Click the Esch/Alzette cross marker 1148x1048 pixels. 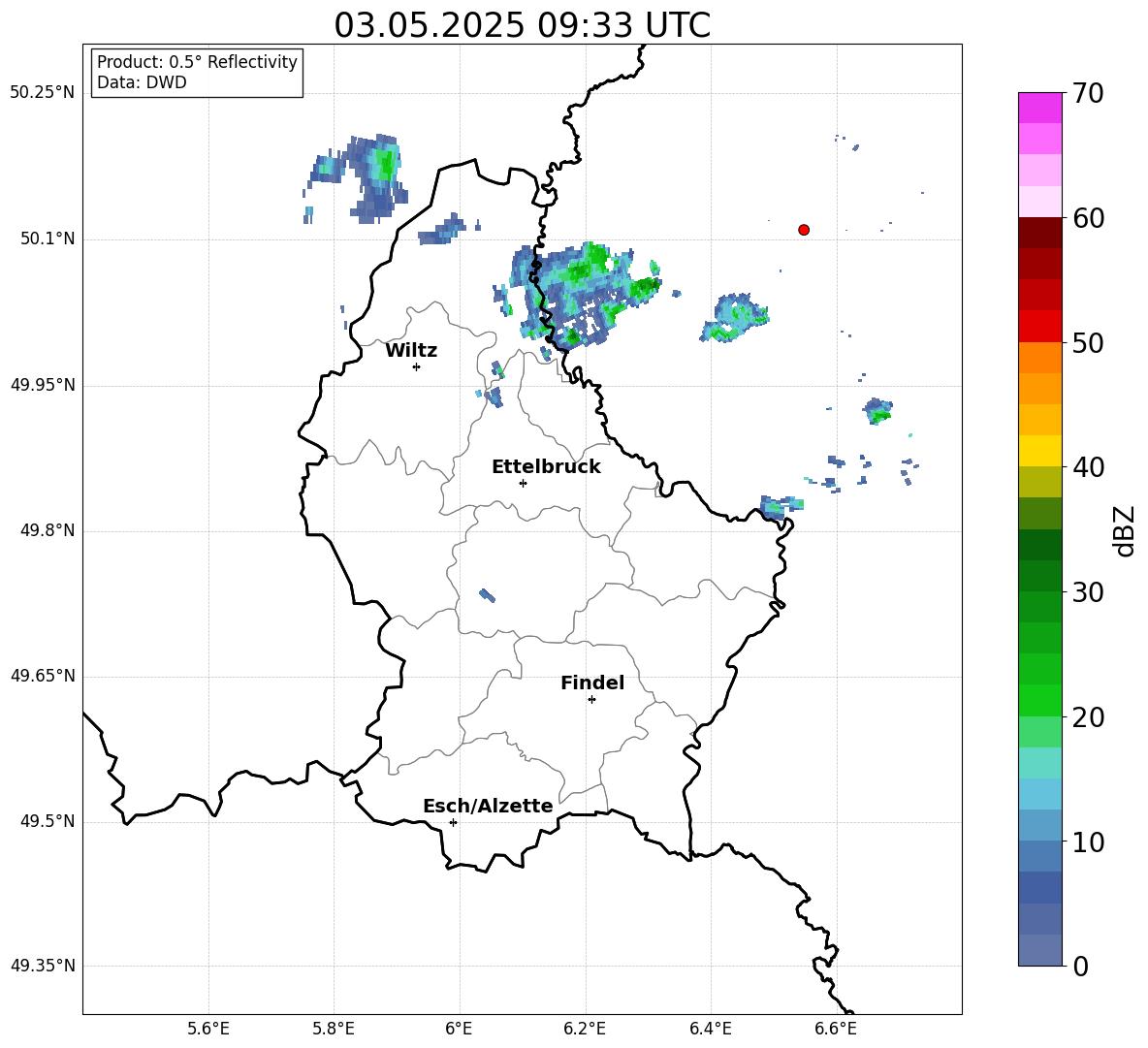tap(453, 822)
